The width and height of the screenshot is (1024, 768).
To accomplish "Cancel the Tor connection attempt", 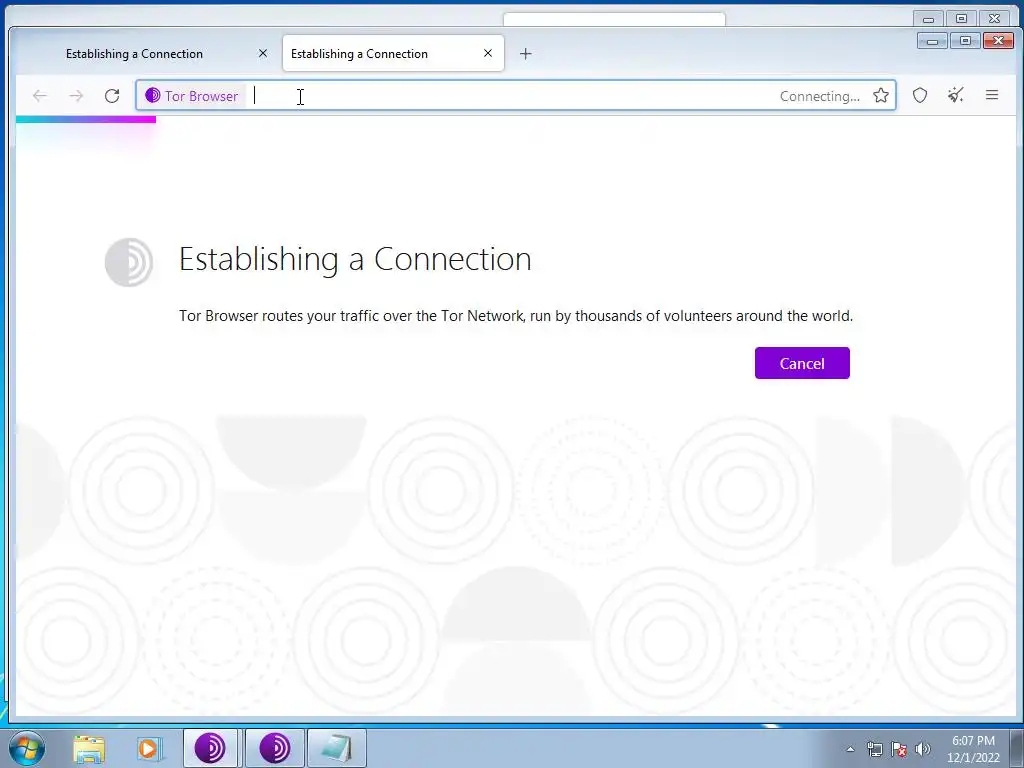I will tap(802, 363).
